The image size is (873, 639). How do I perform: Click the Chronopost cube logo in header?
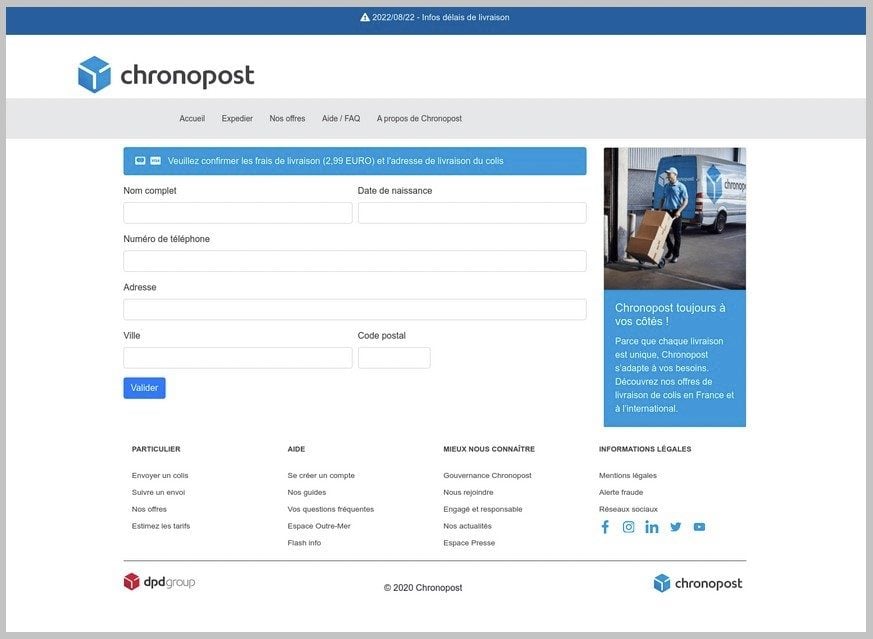pos(94,74)
